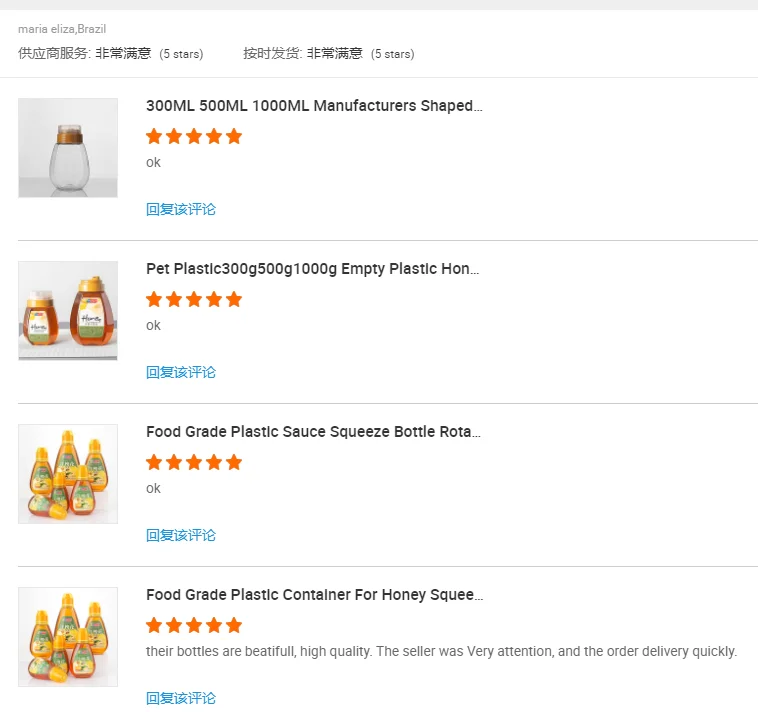The width and height of the screenshot is (758, 712).
Task: Reply to the Honey Squeeze Container review
Action: (x=181, y=698)
